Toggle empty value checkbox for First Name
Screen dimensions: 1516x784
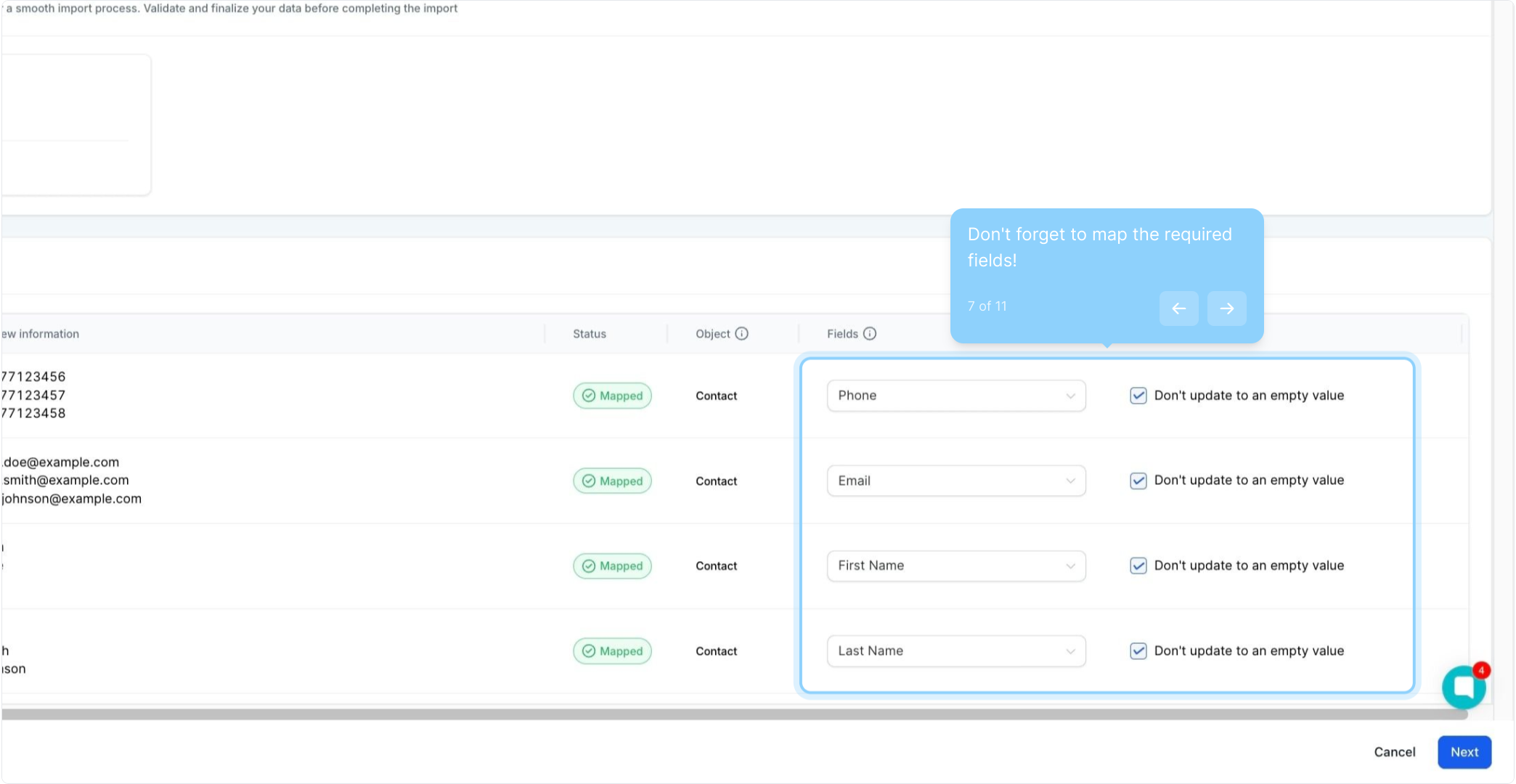click(x=1138, y=565)
